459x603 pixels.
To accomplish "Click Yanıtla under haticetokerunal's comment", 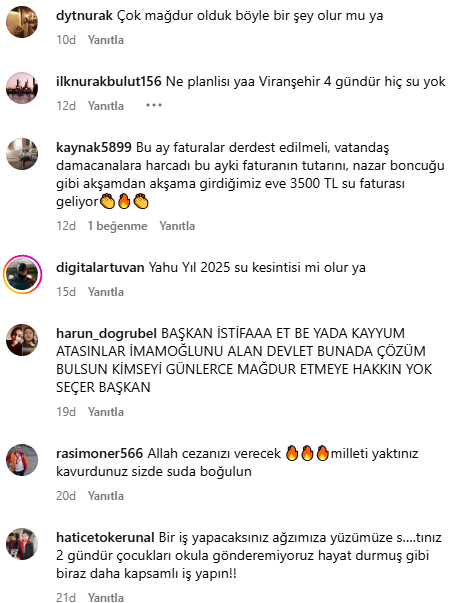I will point(106,597).
